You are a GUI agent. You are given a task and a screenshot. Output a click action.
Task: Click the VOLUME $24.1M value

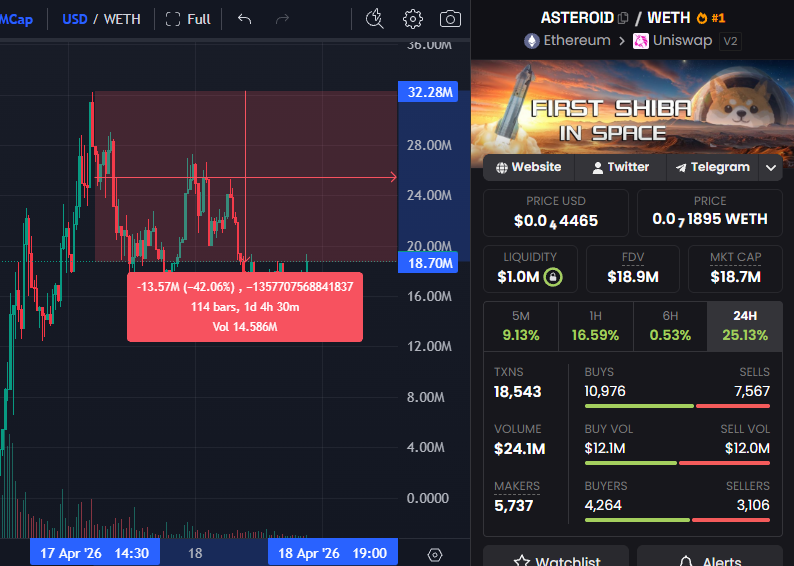coord(520,449)
